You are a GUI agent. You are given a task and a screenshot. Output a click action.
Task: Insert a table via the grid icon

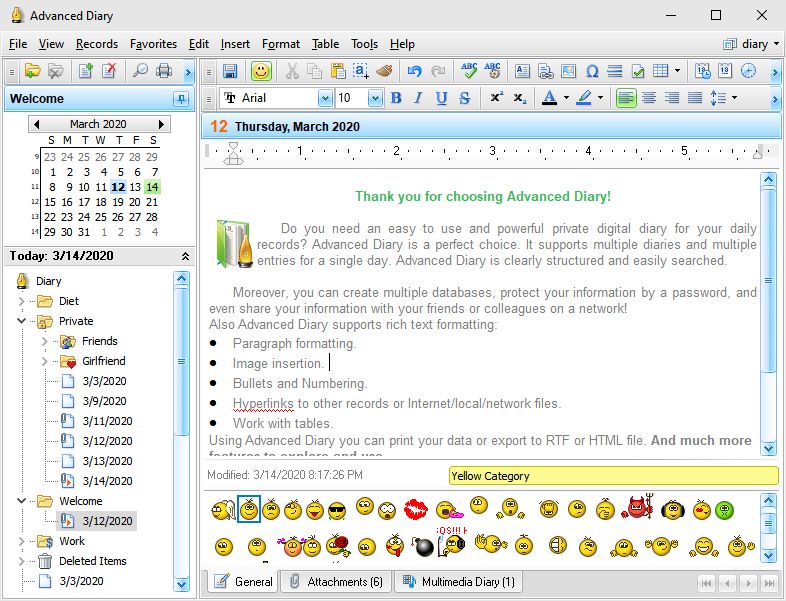click(661, 71)
